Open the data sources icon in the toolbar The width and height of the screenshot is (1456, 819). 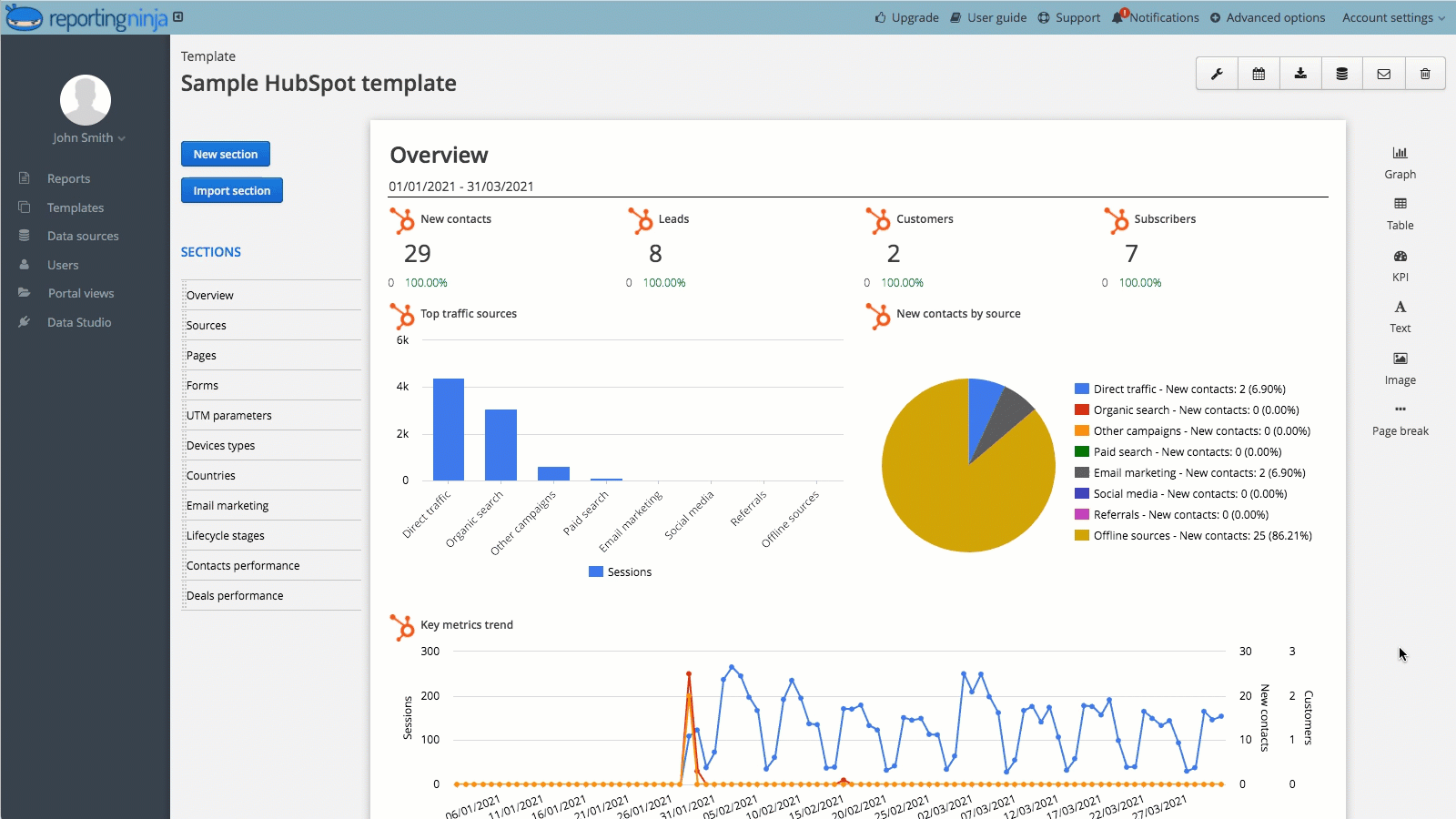click(1342, 74)
